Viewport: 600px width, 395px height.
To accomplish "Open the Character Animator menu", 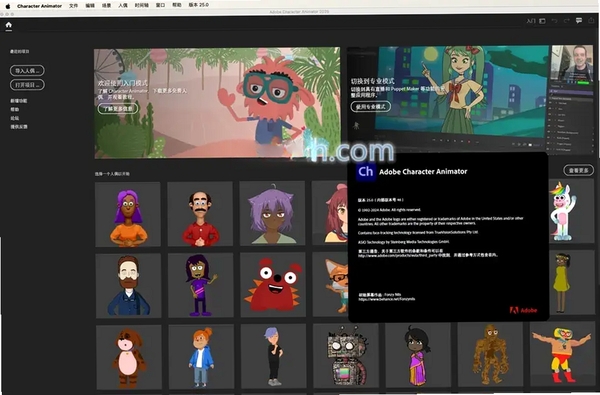I will tap(39, 6).
